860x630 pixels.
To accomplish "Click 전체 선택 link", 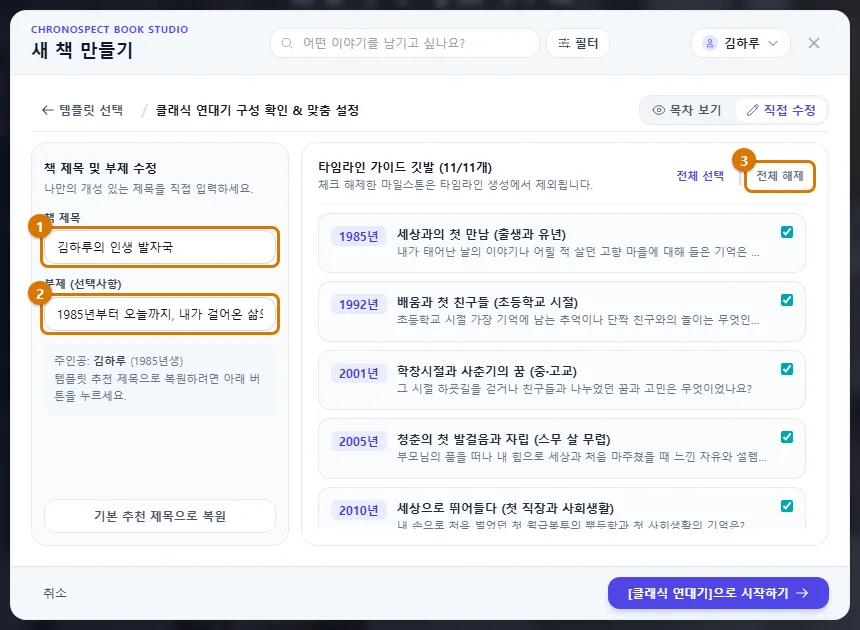I will (700, 176).
